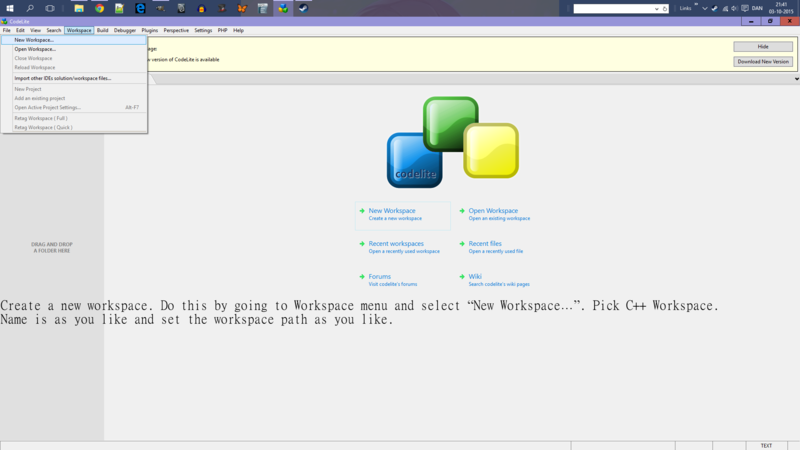Choose "Import other IDEs solution/workspace files..."
Screen dimensions: 800x450
point(62,78)
